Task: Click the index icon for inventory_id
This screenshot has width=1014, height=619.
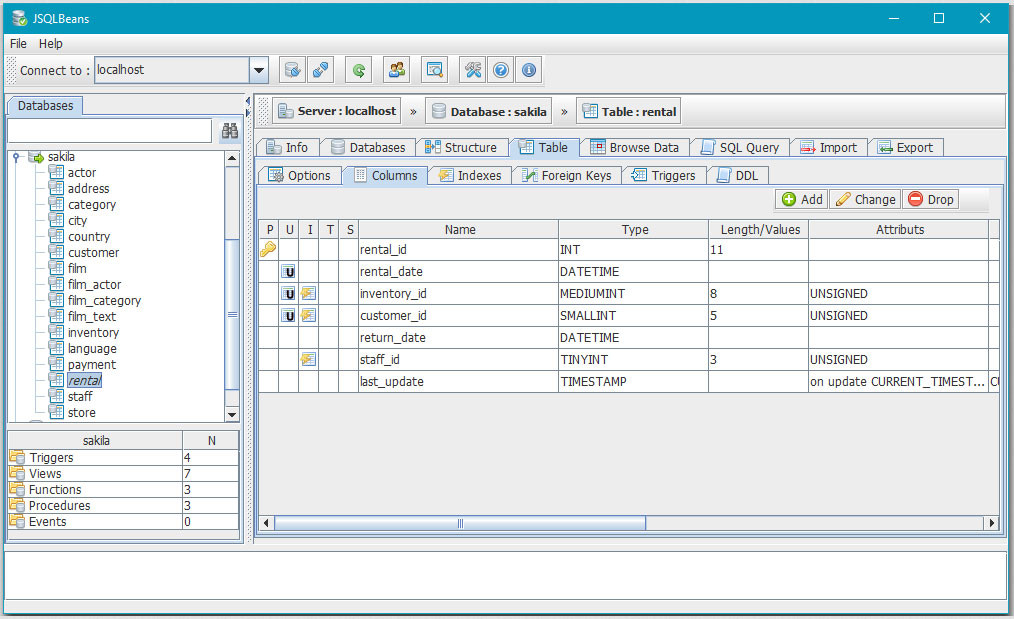Action: (308, 294)
